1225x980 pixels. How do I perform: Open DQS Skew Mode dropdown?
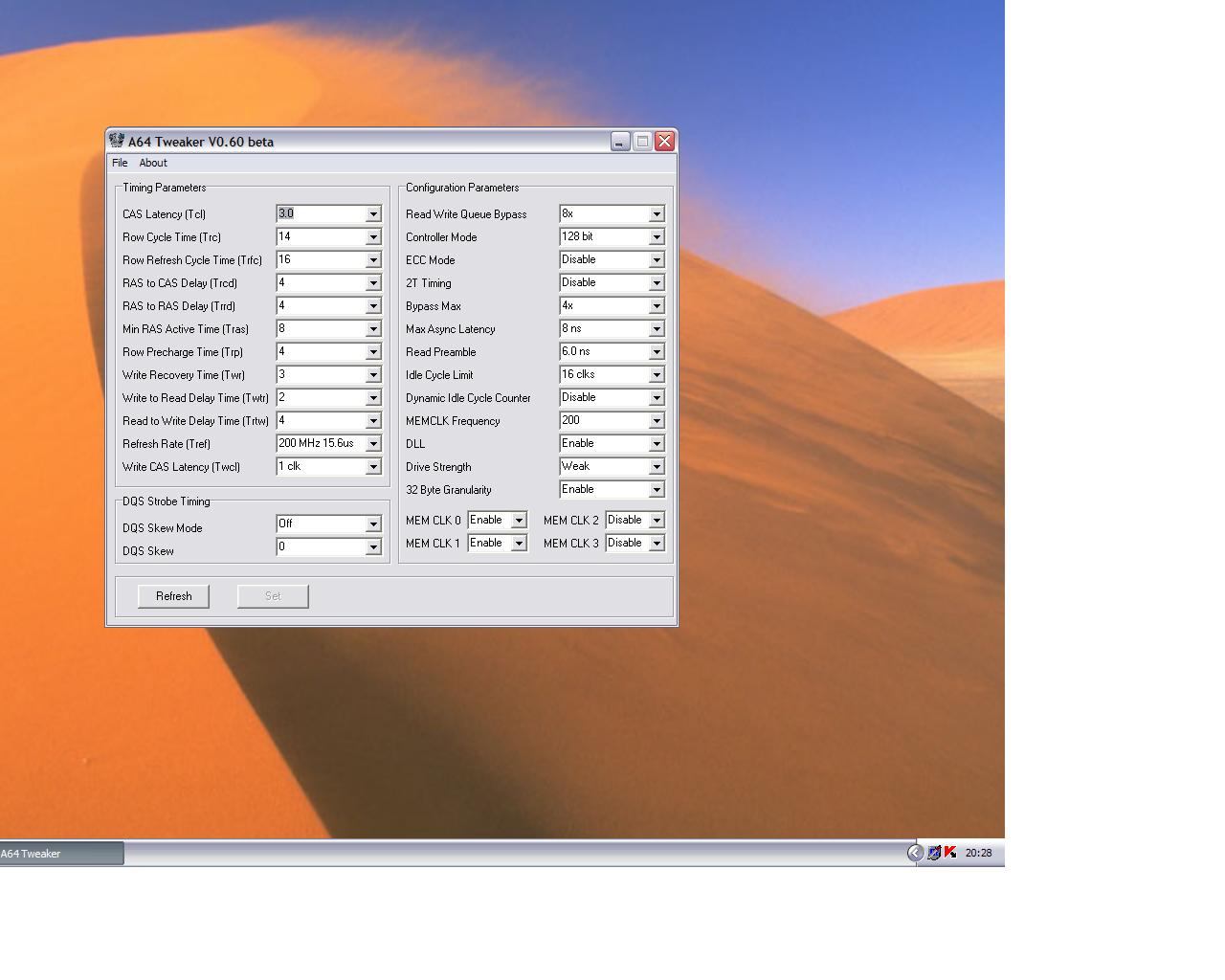pyautogui.click(x=373, y=524)
